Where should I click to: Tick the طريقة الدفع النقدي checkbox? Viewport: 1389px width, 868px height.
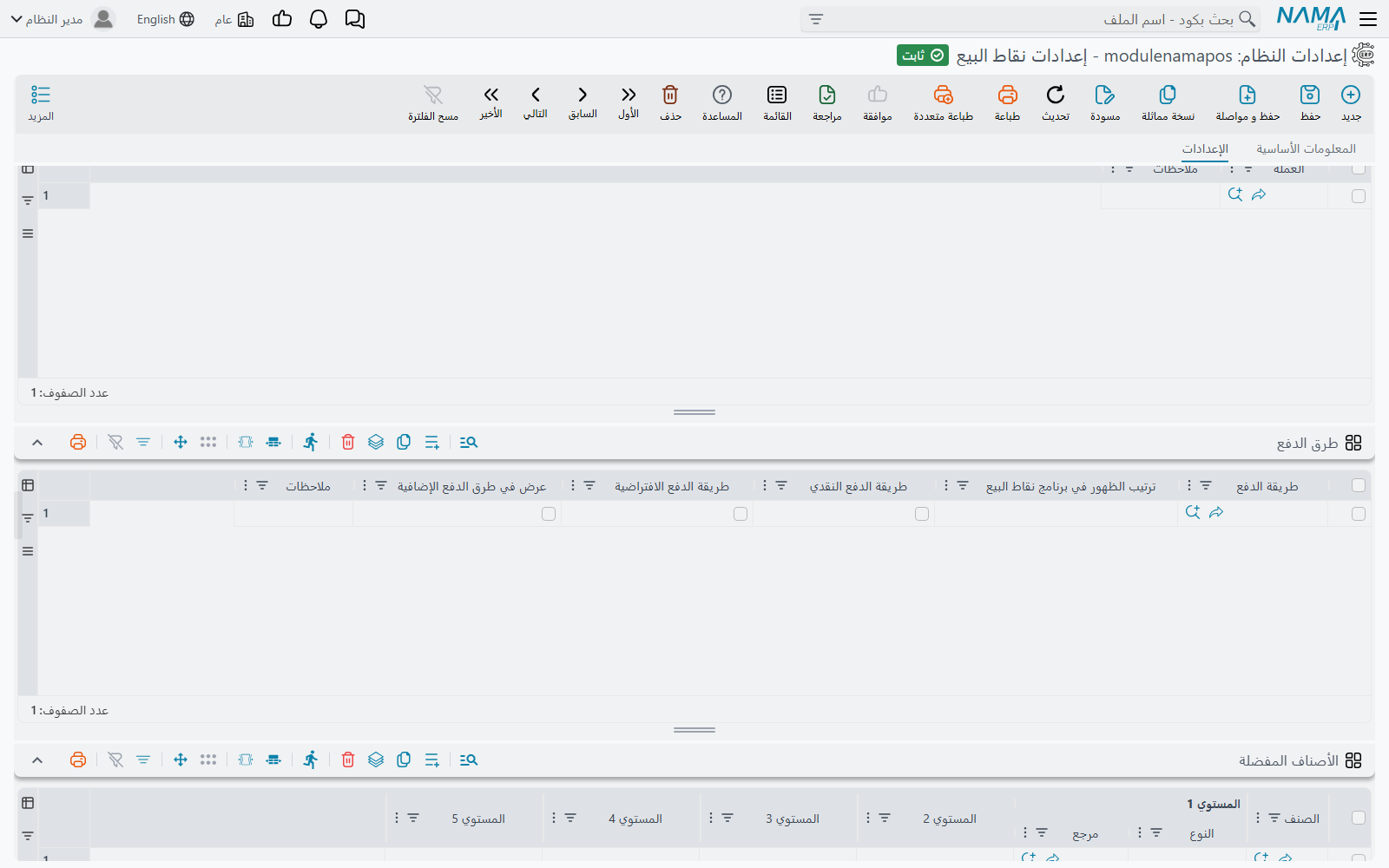[922, 514]
